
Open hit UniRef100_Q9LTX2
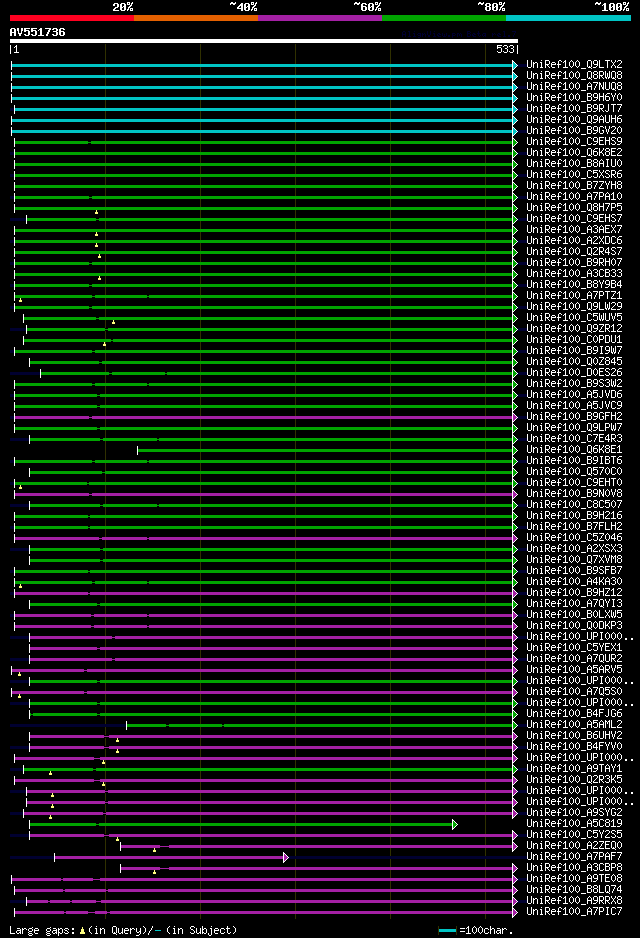(x=574, y=65)
